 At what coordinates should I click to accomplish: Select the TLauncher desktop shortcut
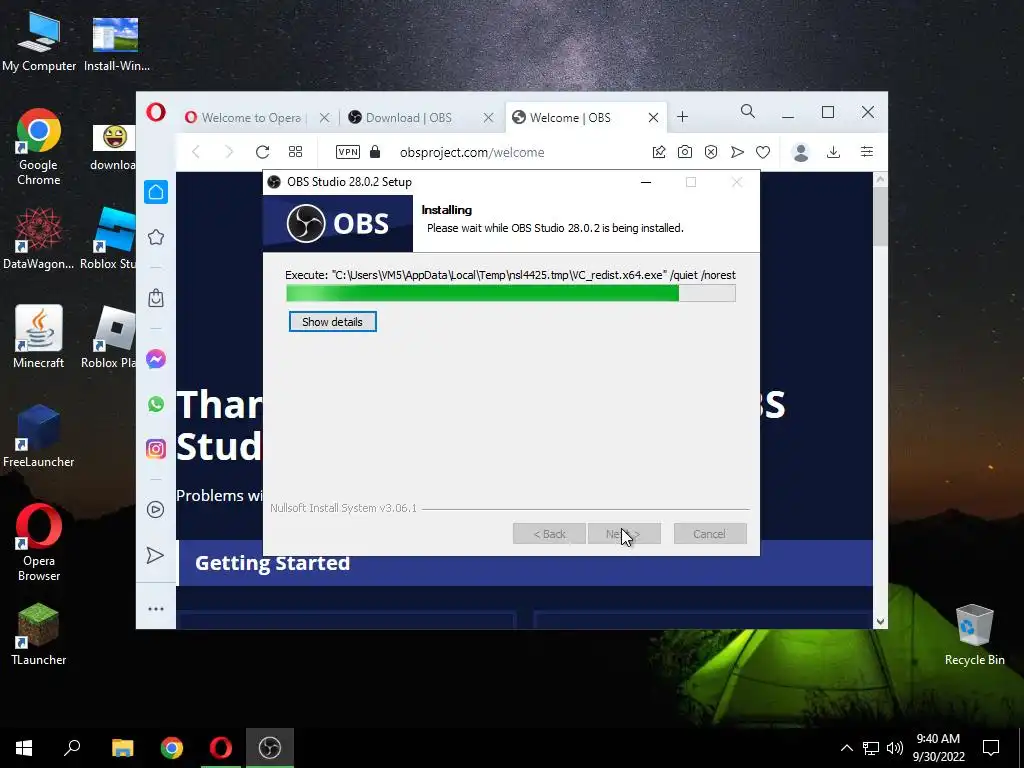tap(39, 634)
